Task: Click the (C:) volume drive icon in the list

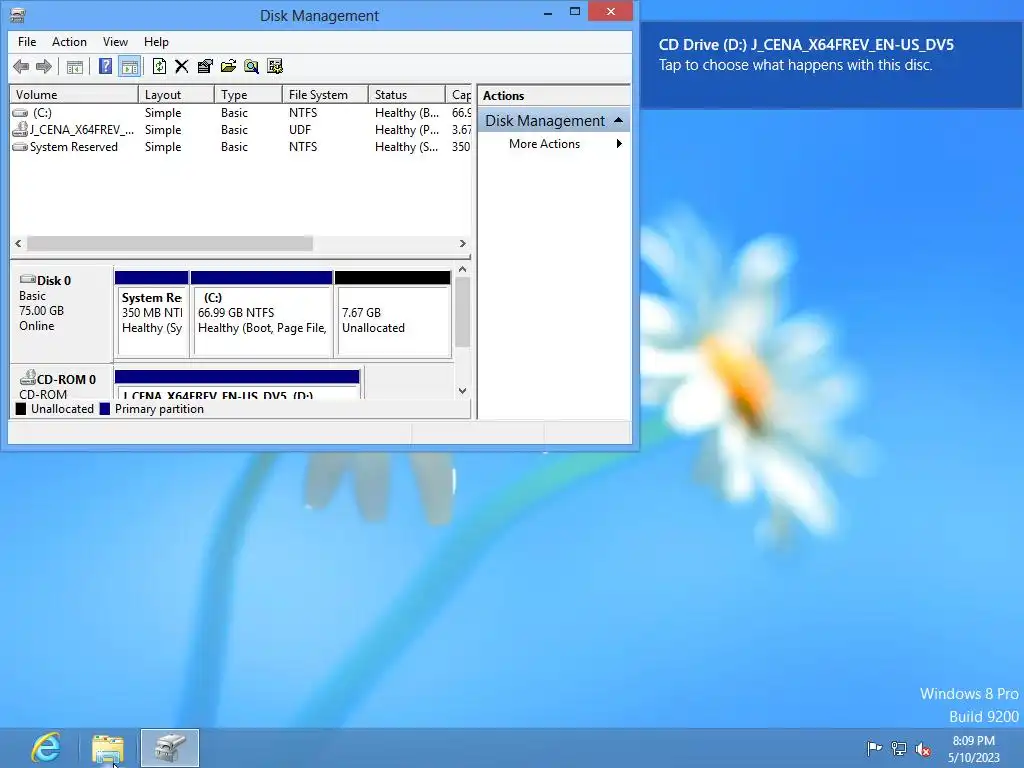Action: click(x=20, y=113)
